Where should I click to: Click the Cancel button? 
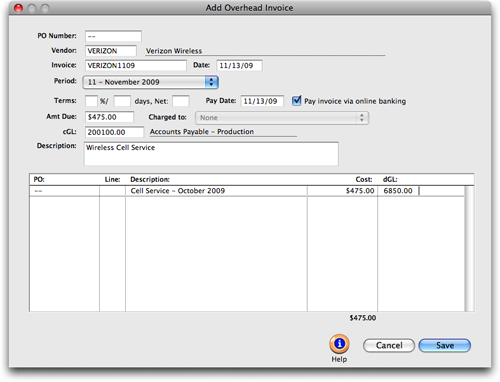click(x=389, y=346)
